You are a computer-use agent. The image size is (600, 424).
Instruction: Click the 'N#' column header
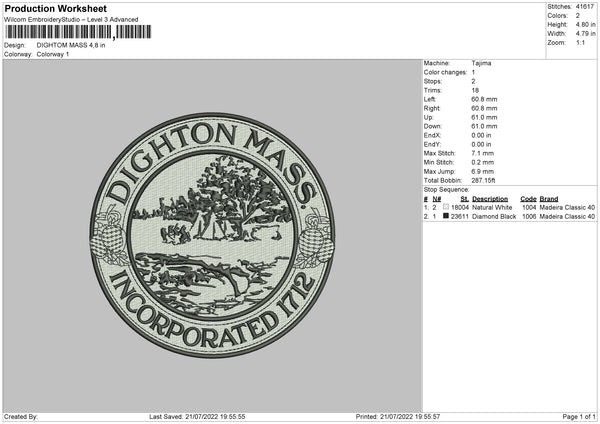[x=437, y=199]
